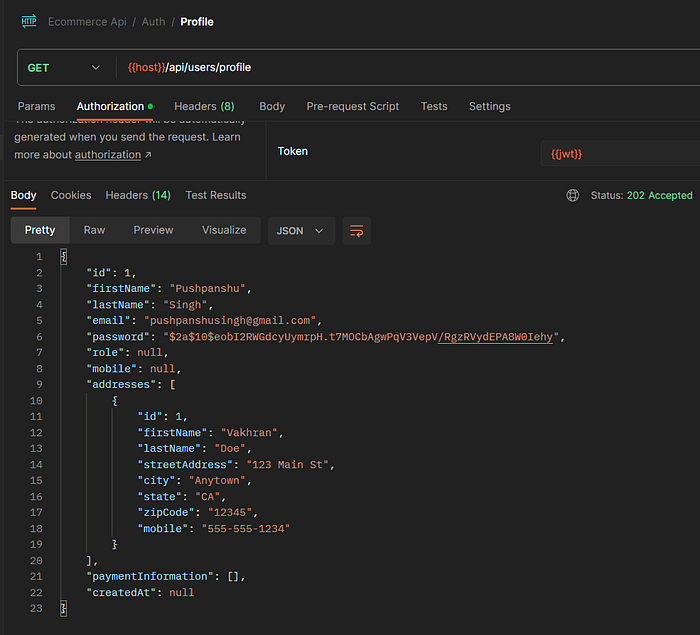Select the Visualize response view
Screen dimensions: 700x635
(224, 230)
